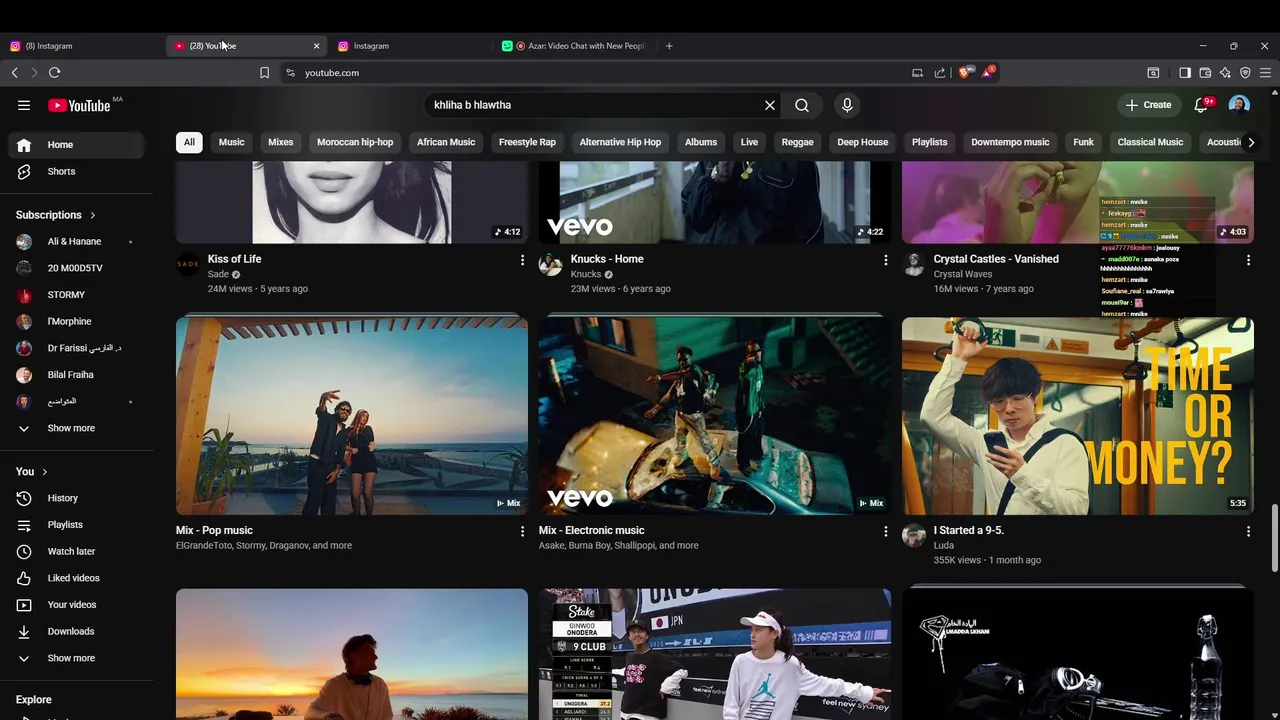
Task: Expand the You section chevron
Action: point(44,472)
